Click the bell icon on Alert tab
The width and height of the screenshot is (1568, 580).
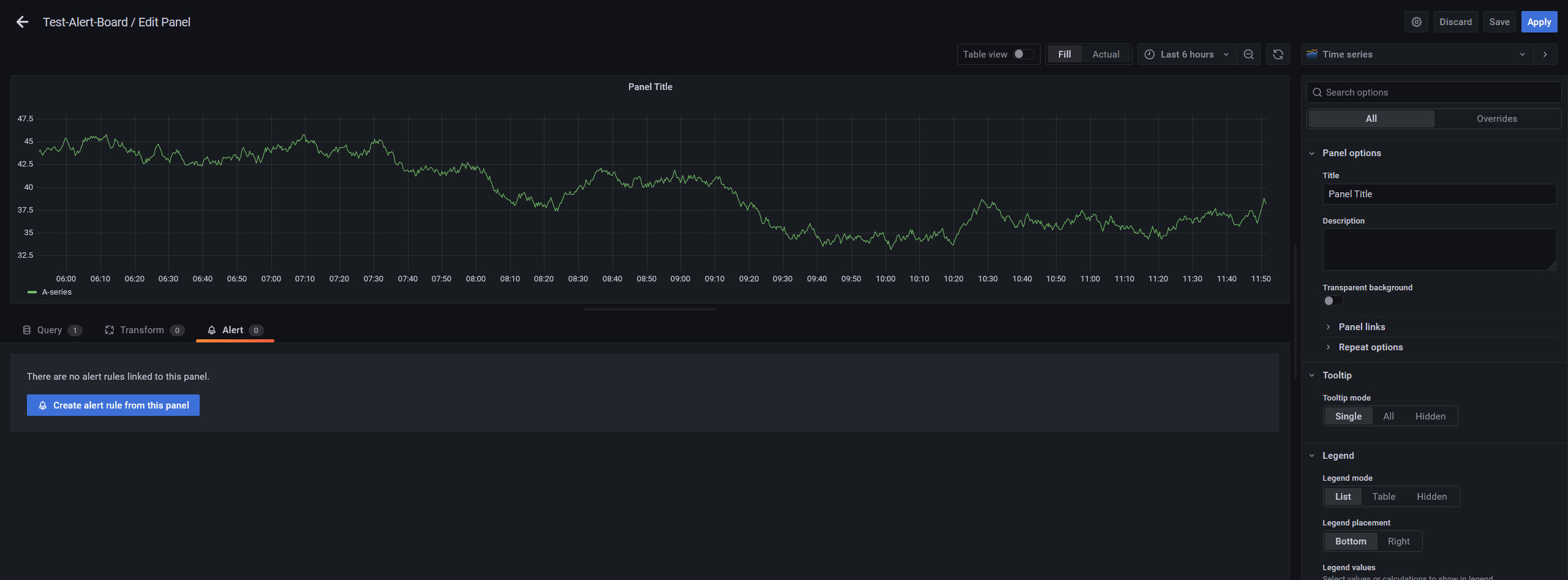pos(212,330)
